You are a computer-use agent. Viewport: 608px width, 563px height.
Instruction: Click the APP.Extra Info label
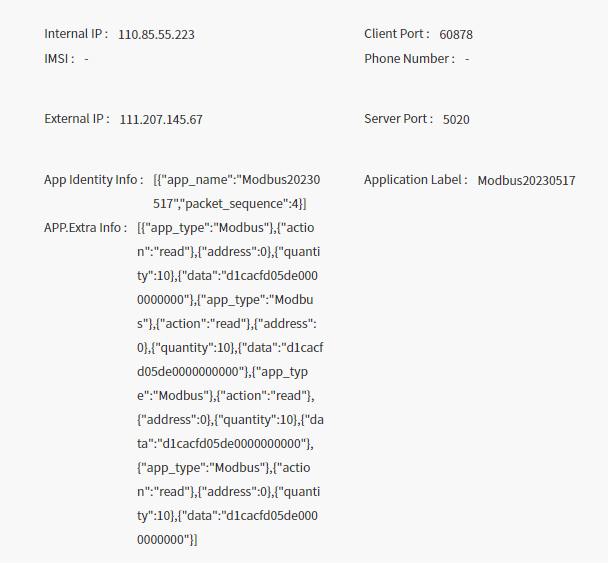86,228
